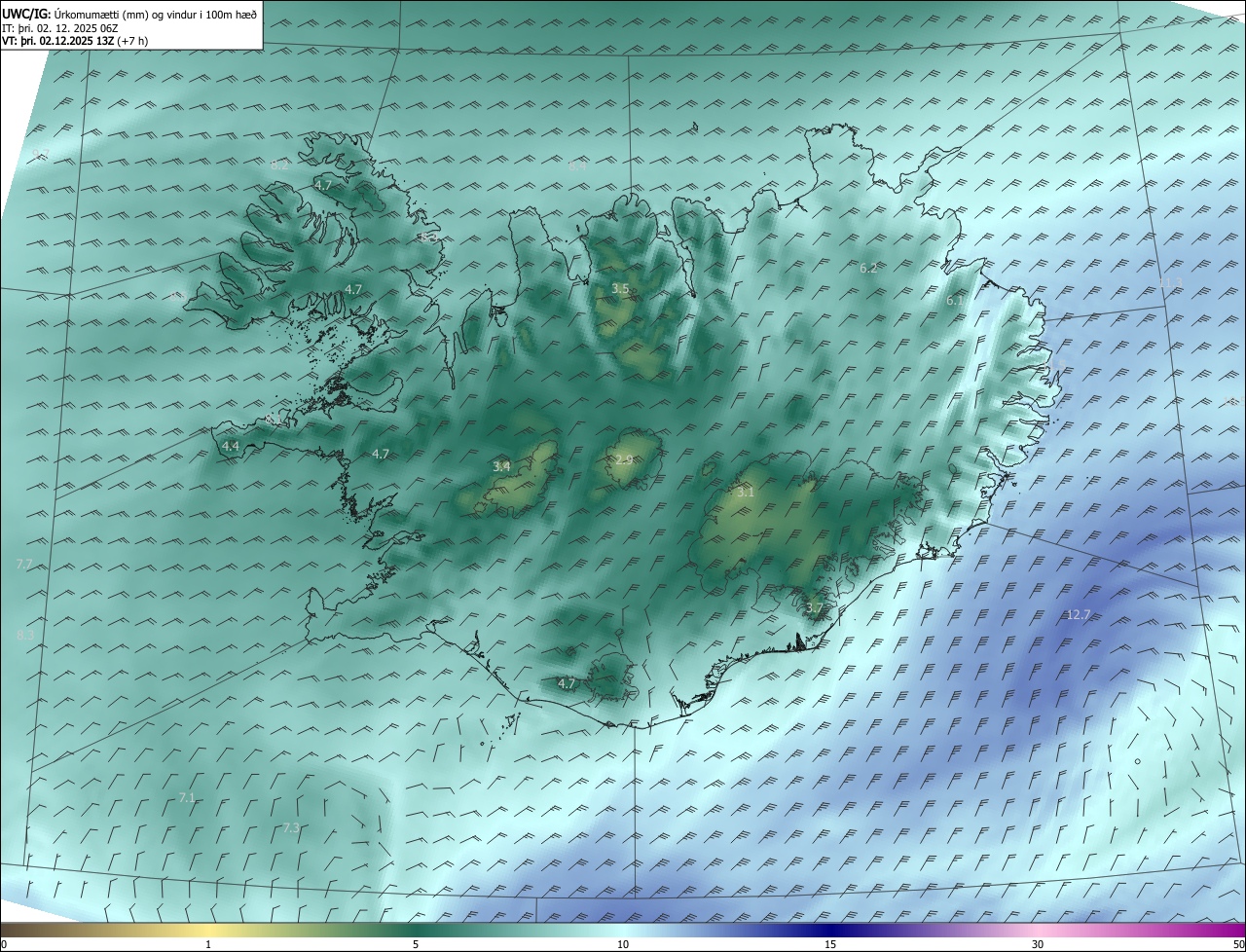Click the "12.7" precipitable water value
This screenshot has height=952, width=1246.
coord(1079,614)
